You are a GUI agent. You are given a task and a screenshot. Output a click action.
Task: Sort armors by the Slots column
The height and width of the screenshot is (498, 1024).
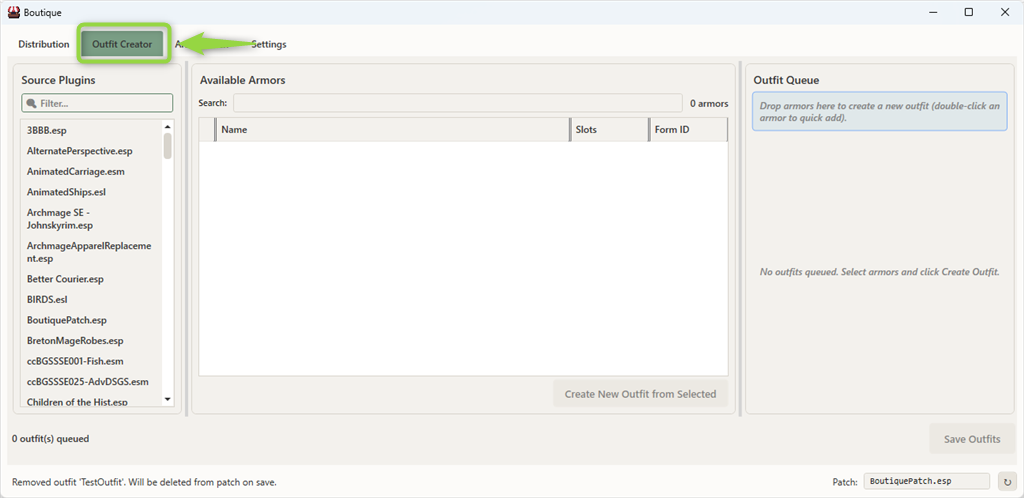click(x=608, y=129)
